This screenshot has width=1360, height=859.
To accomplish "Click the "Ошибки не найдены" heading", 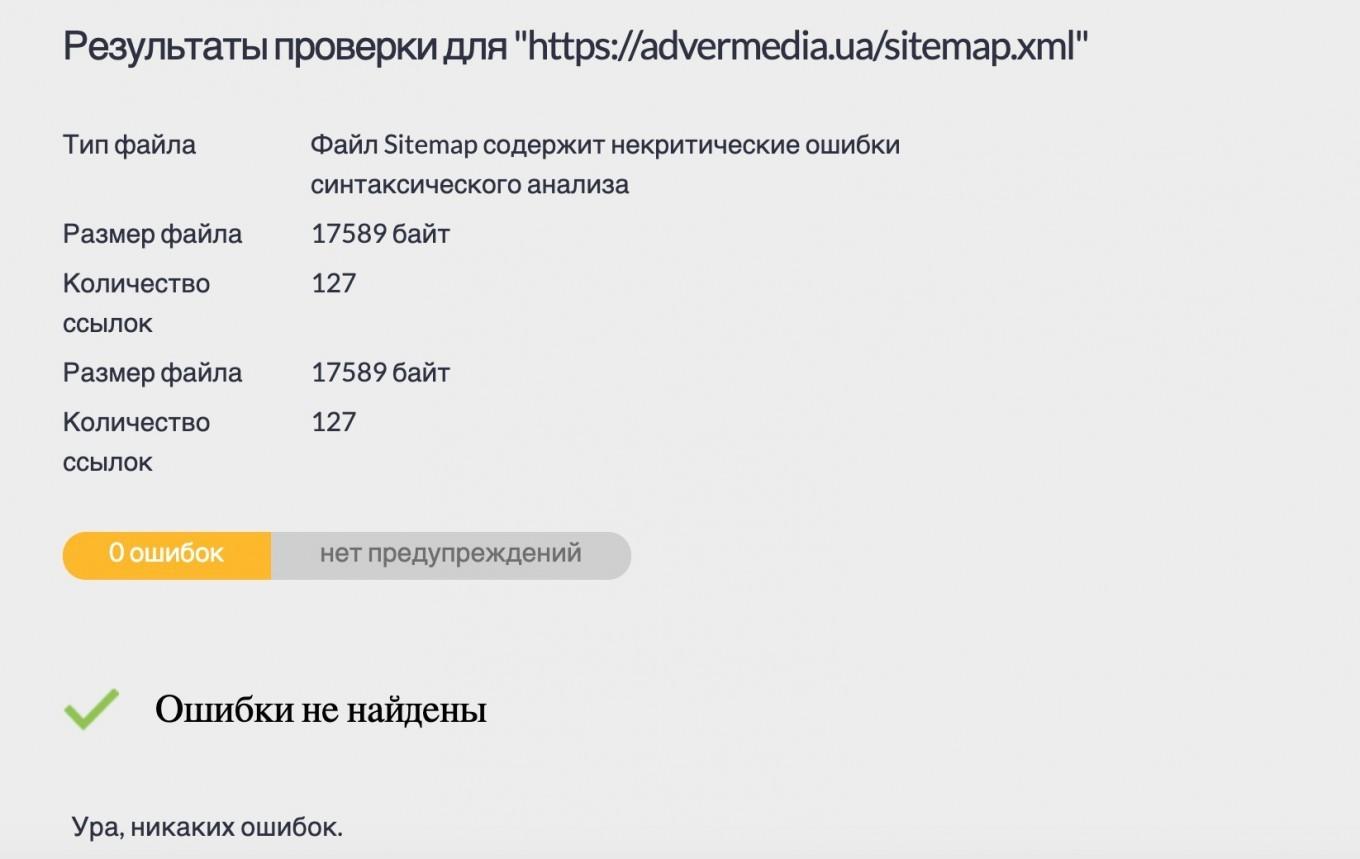I will click(320, 710).
